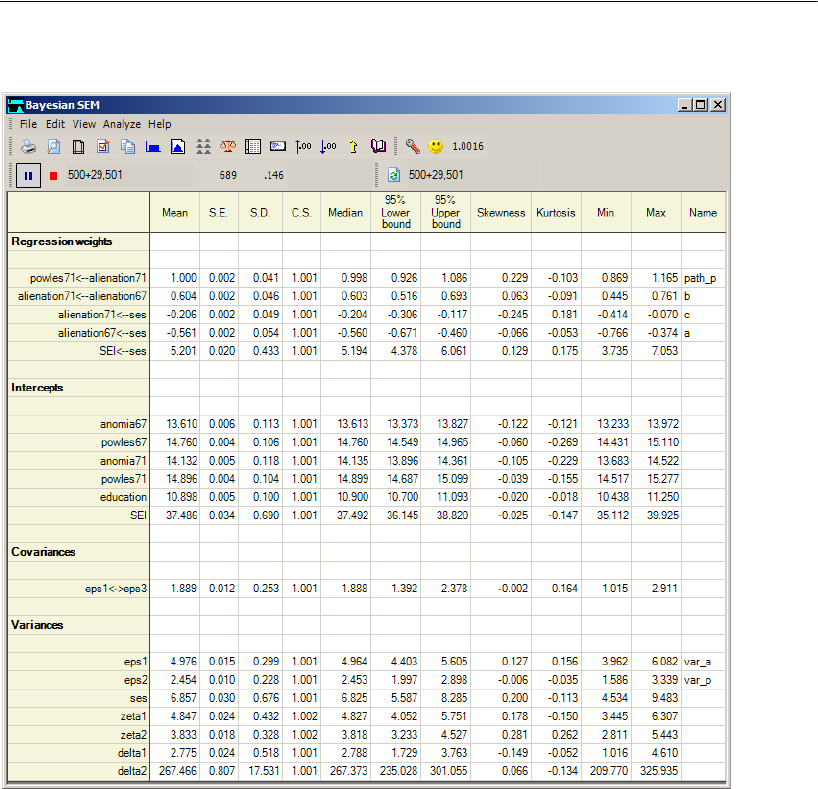Click the balance scales fit measures icon
Image resolution: width=818 pixels, height=789 pixels.
227,146
